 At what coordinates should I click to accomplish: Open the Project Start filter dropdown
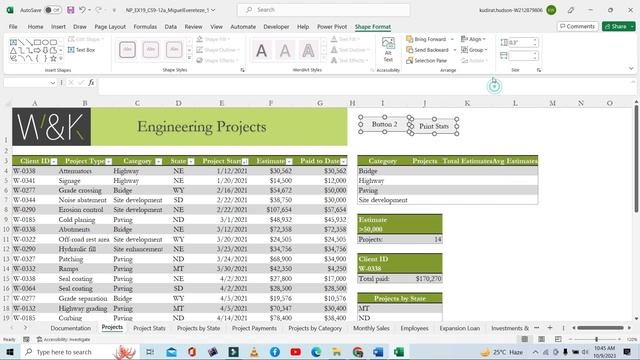point(245,162)
